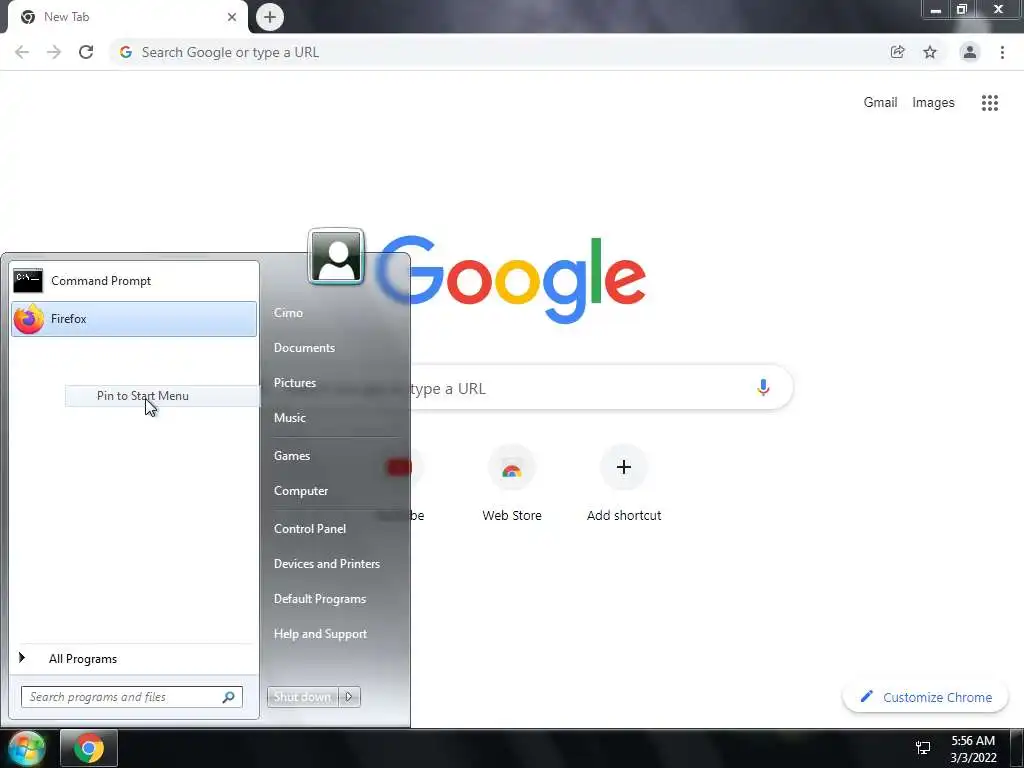
Task: Open the Images link
Action: pyautogui.click(x=933, y=103)
